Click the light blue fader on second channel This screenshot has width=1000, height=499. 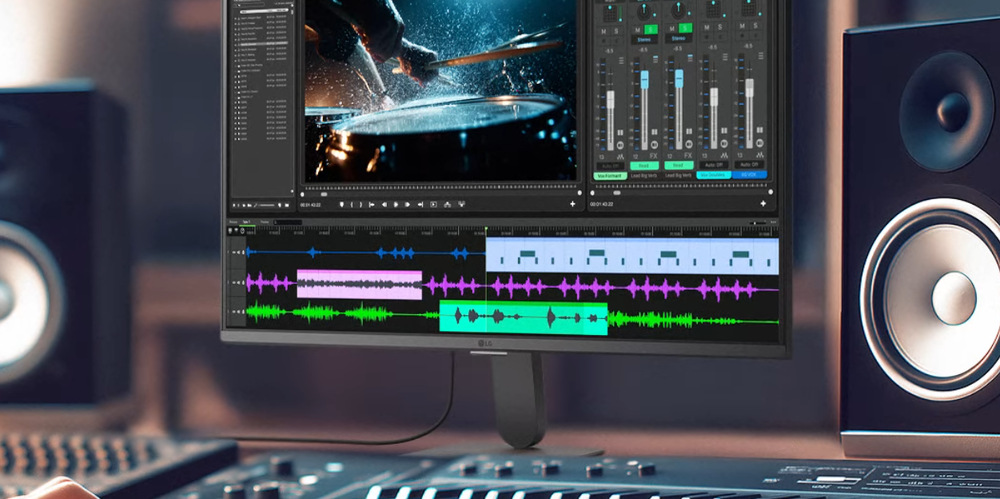(645, 79)
